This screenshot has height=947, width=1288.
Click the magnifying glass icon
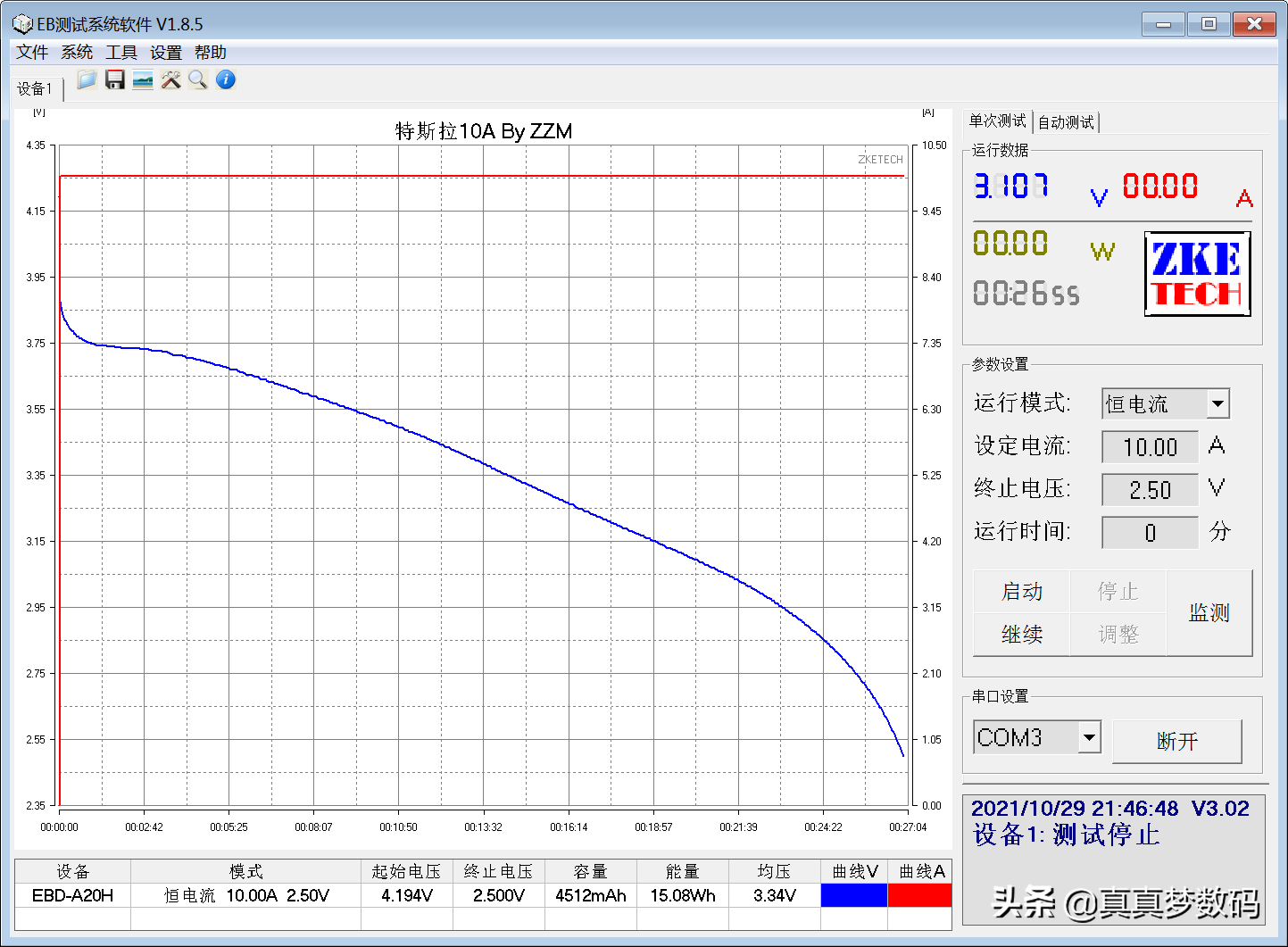(198, 80)
